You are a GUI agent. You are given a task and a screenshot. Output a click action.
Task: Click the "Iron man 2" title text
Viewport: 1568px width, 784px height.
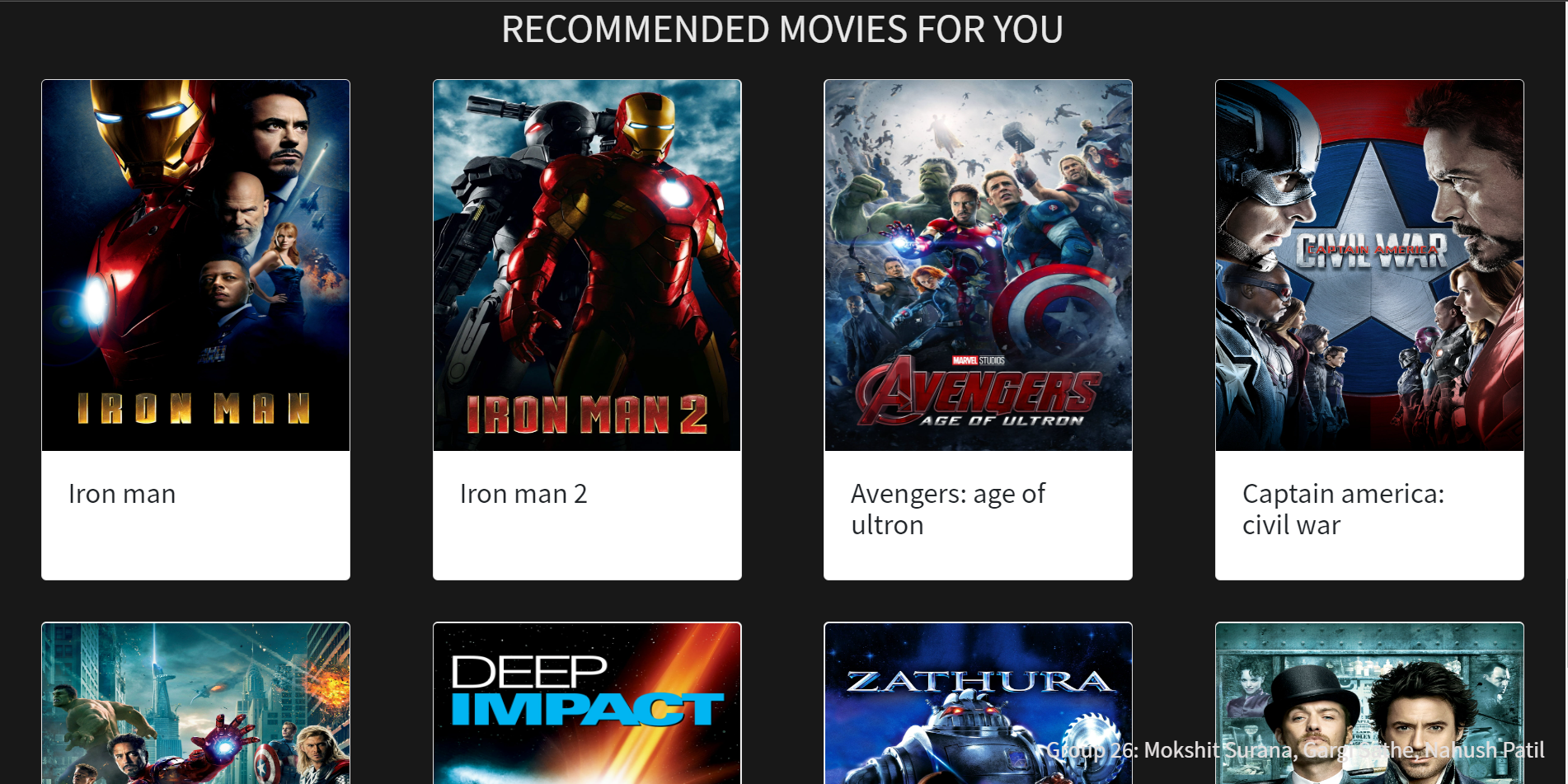point(523,494)
